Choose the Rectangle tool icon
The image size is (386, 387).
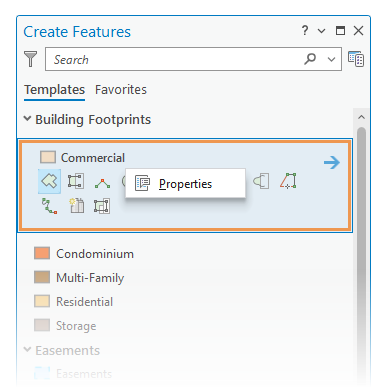coord(76,181)
